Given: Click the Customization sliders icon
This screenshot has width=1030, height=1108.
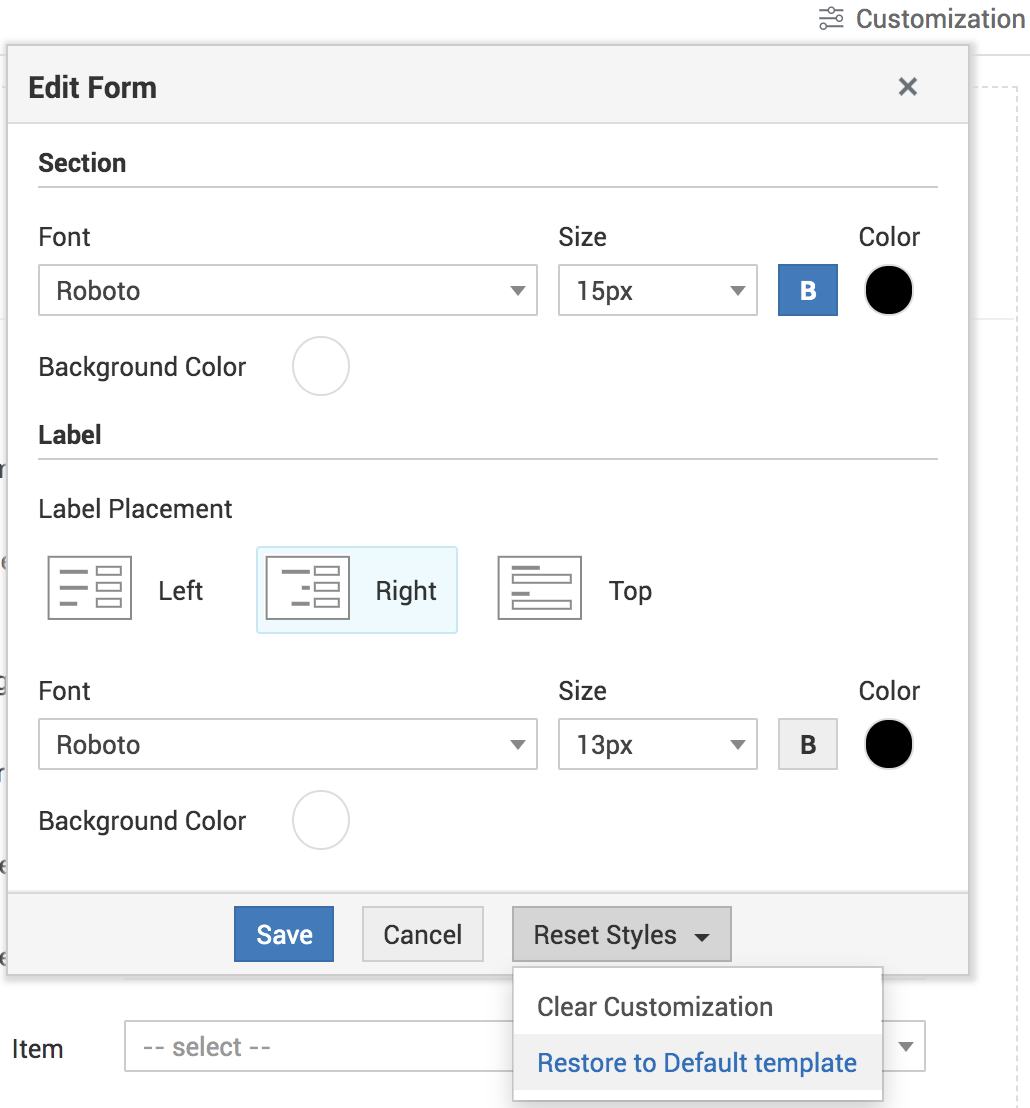Looking at the screenshot, I should click(831, 19).
